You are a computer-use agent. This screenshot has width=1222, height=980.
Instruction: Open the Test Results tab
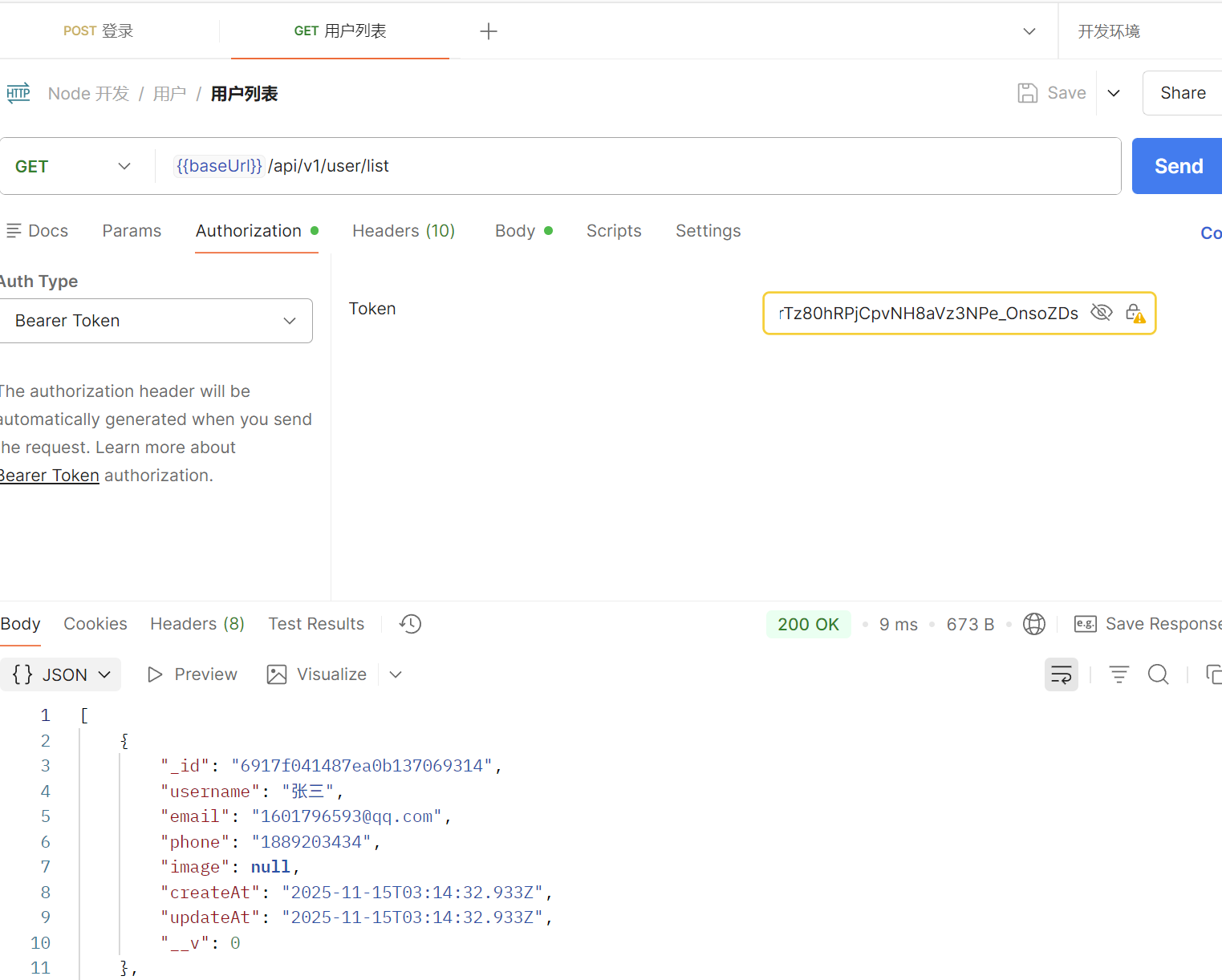point(316,624)
